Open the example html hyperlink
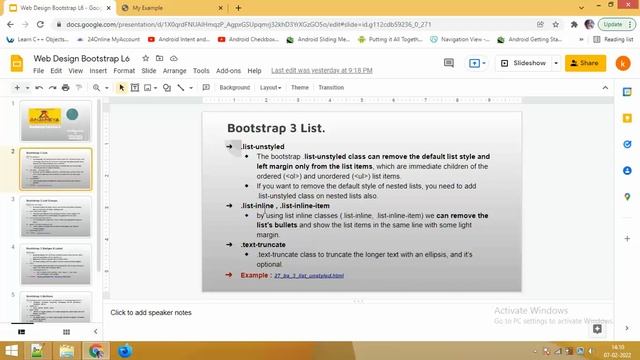 (x=309, y=276)
